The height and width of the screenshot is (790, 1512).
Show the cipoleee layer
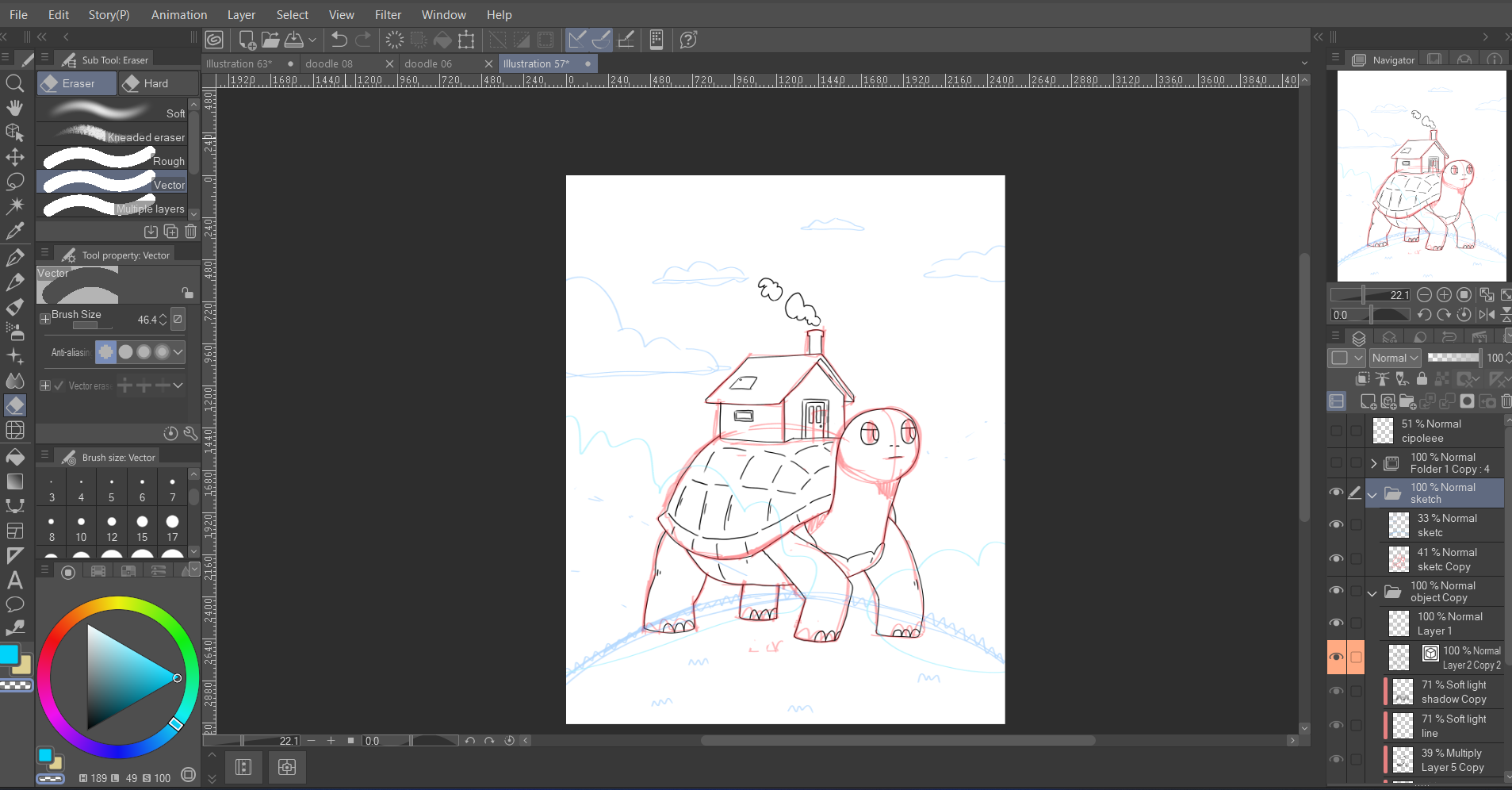click(x=1336, y=431)
